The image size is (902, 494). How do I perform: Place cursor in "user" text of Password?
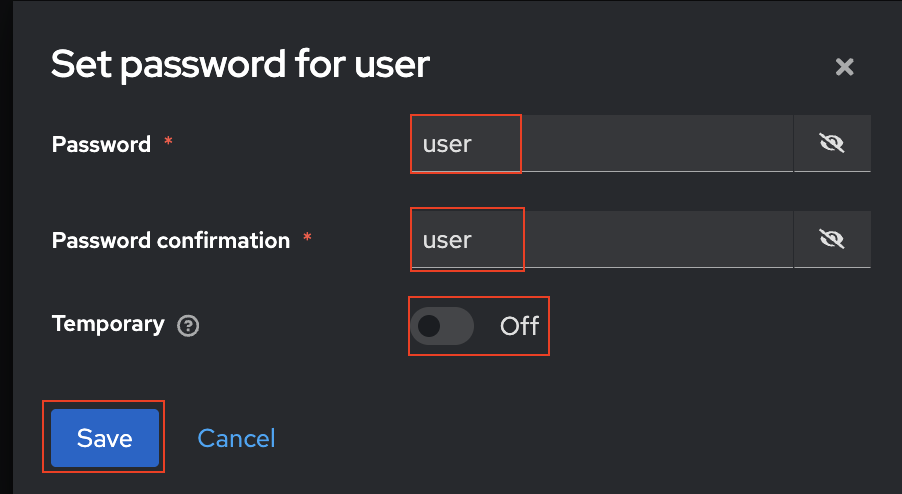447,144
